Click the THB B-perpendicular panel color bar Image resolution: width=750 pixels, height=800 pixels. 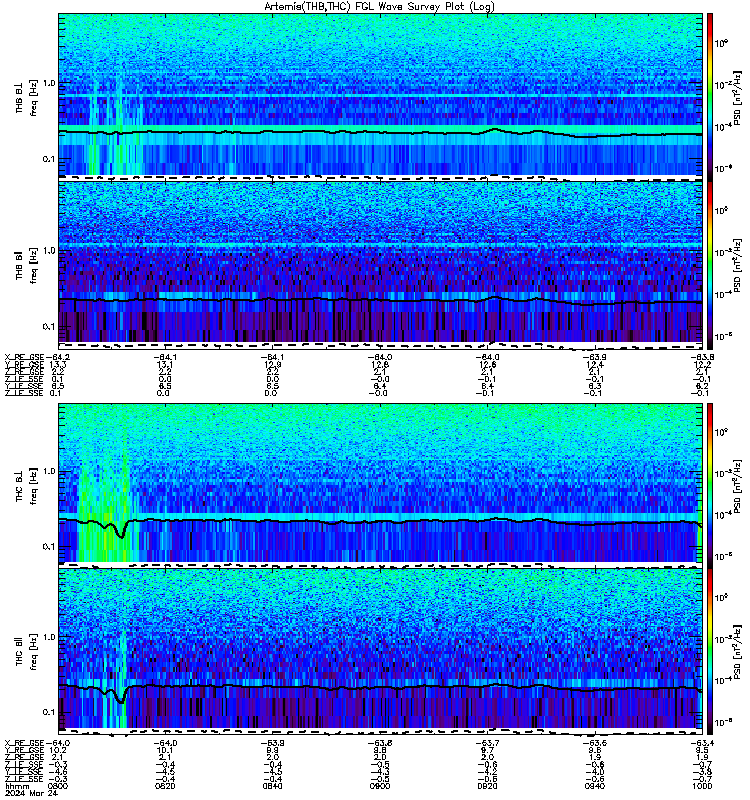710,97
